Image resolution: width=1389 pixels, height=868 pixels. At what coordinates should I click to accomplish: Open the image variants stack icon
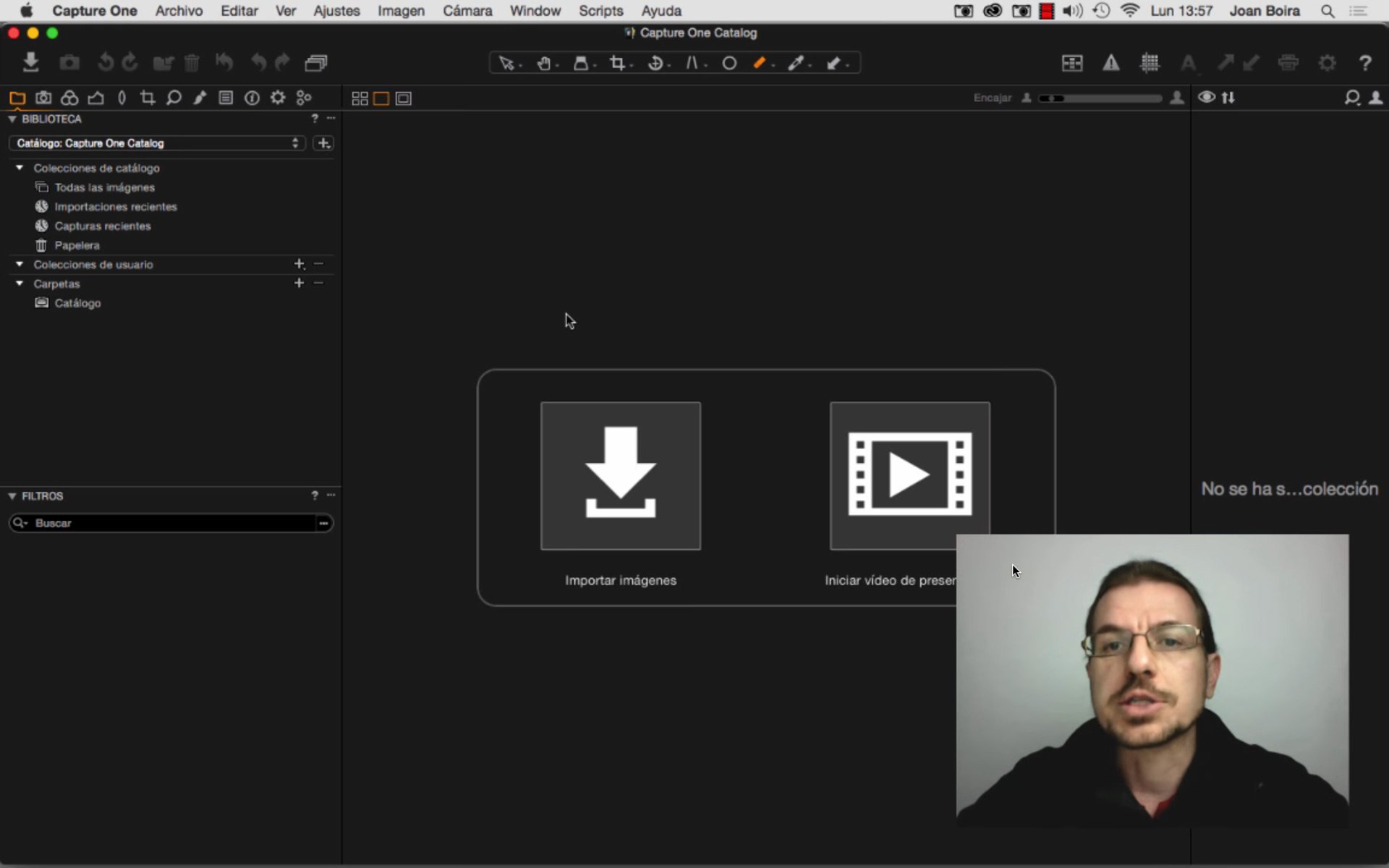pyautogui.click(x=316, y=63)
